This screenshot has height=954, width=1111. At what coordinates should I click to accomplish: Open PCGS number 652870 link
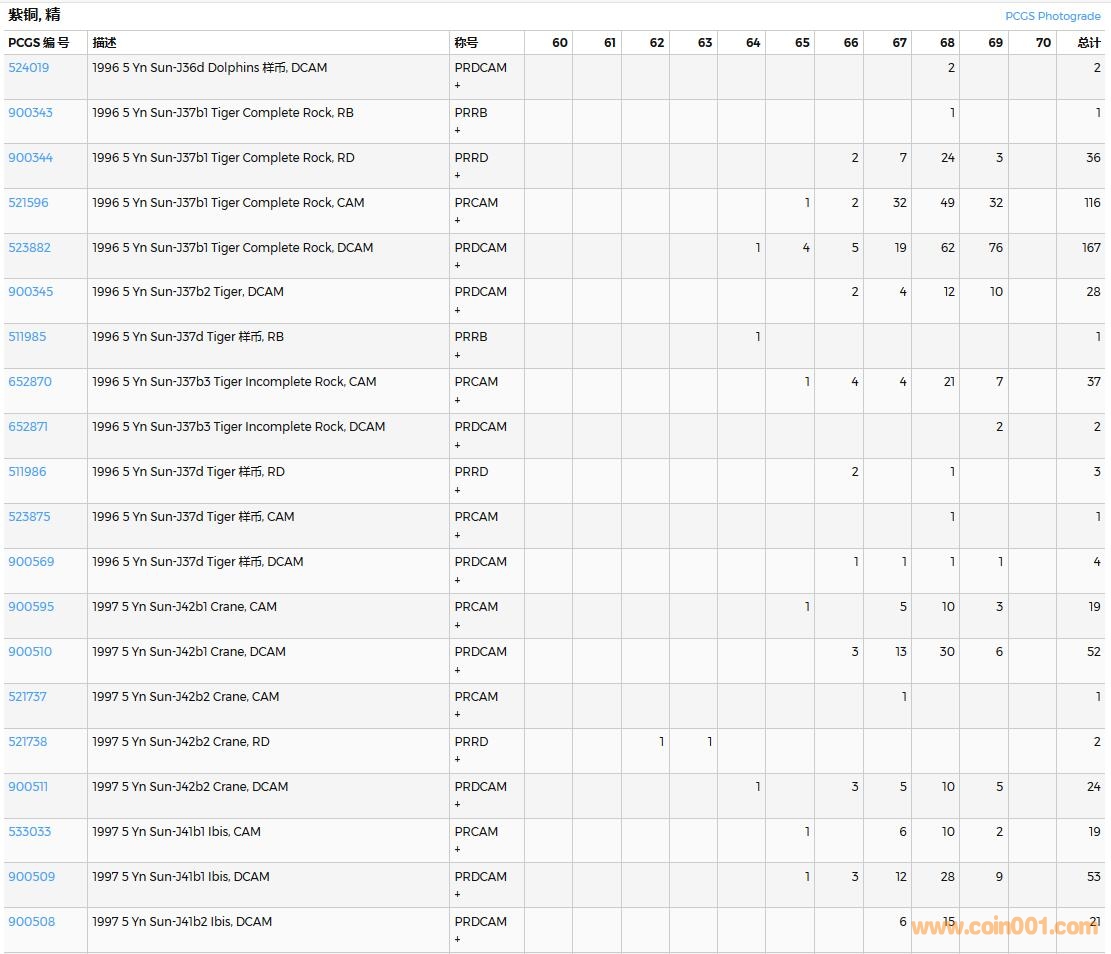click(x=30, y=382)
